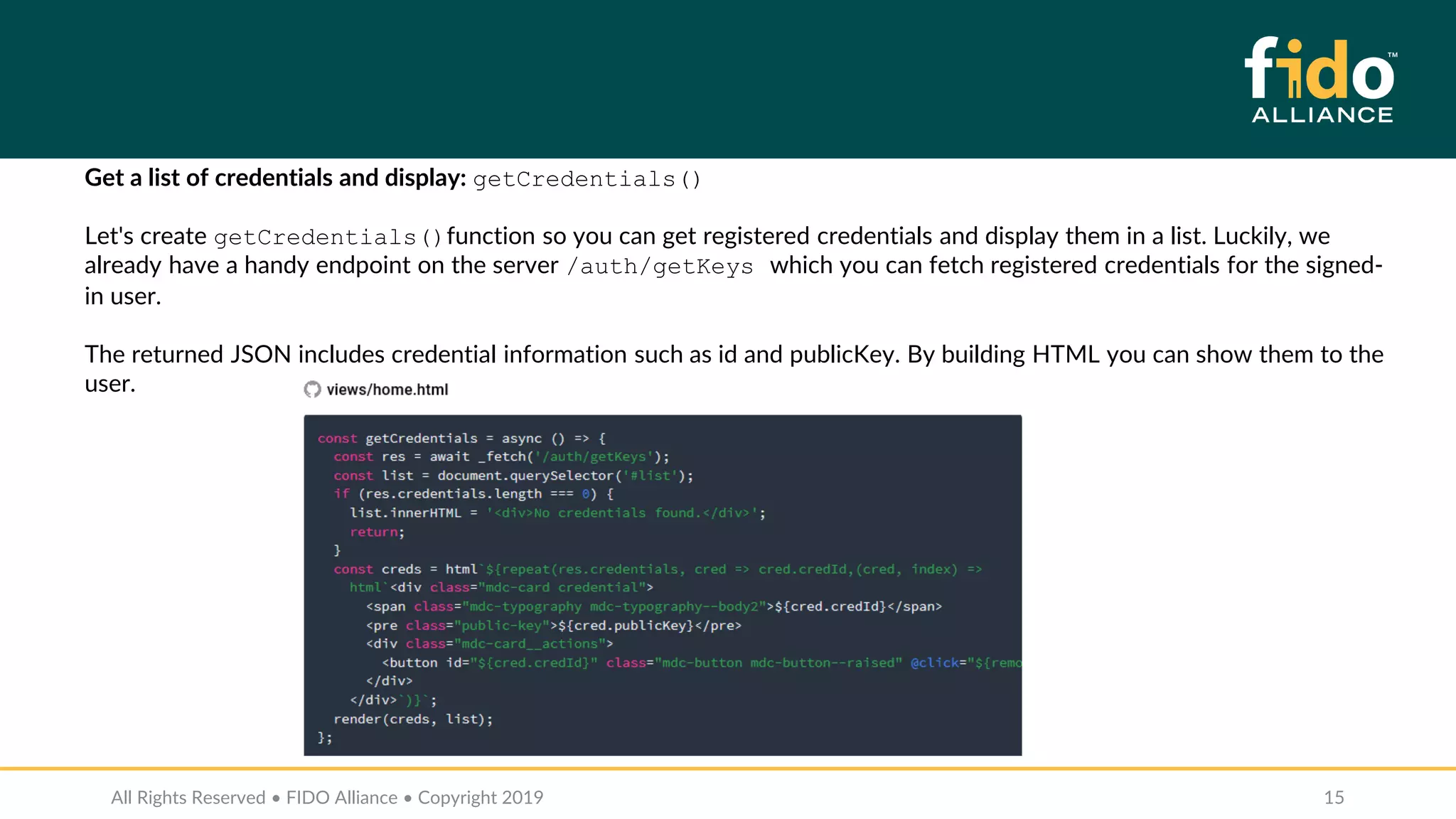Click the pre class="public-key" code line

(554, 626)
